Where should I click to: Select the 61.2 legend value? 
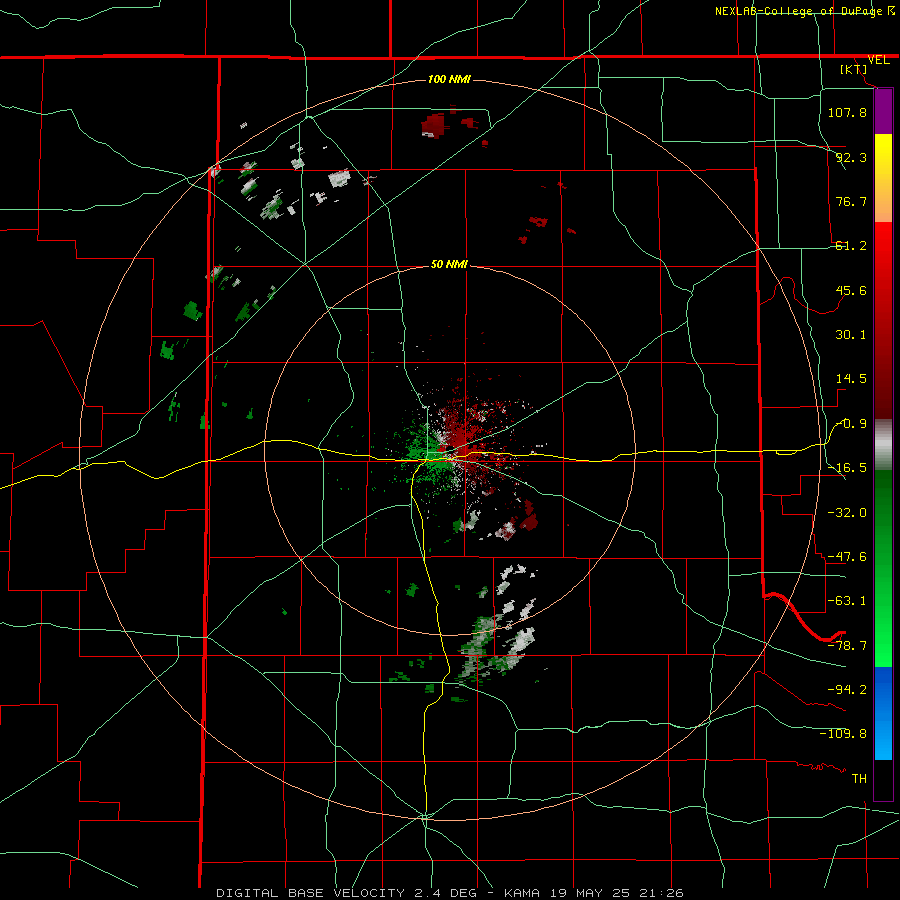tap(851, 246)
